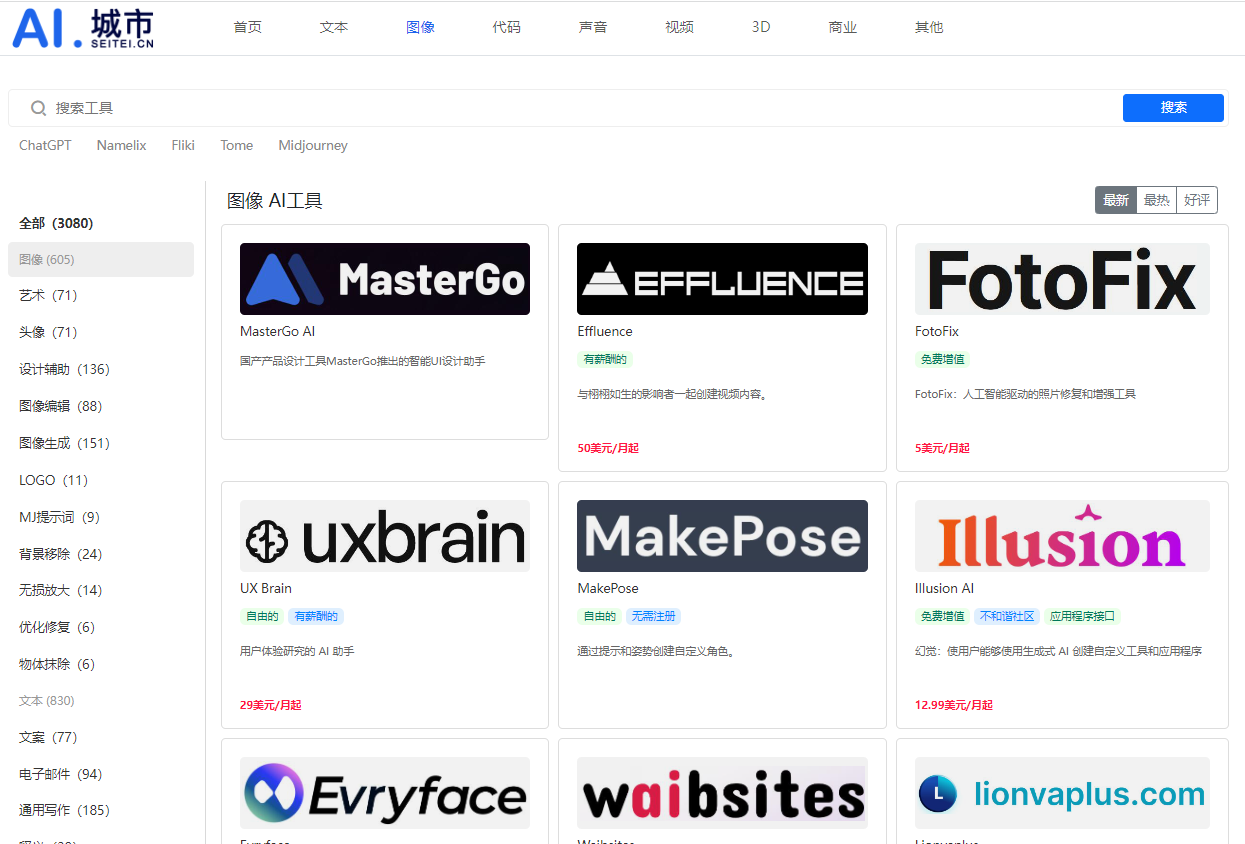Select the 图像 navigation tab
The image size is (1245, 844).
click(x=420, y=27)
